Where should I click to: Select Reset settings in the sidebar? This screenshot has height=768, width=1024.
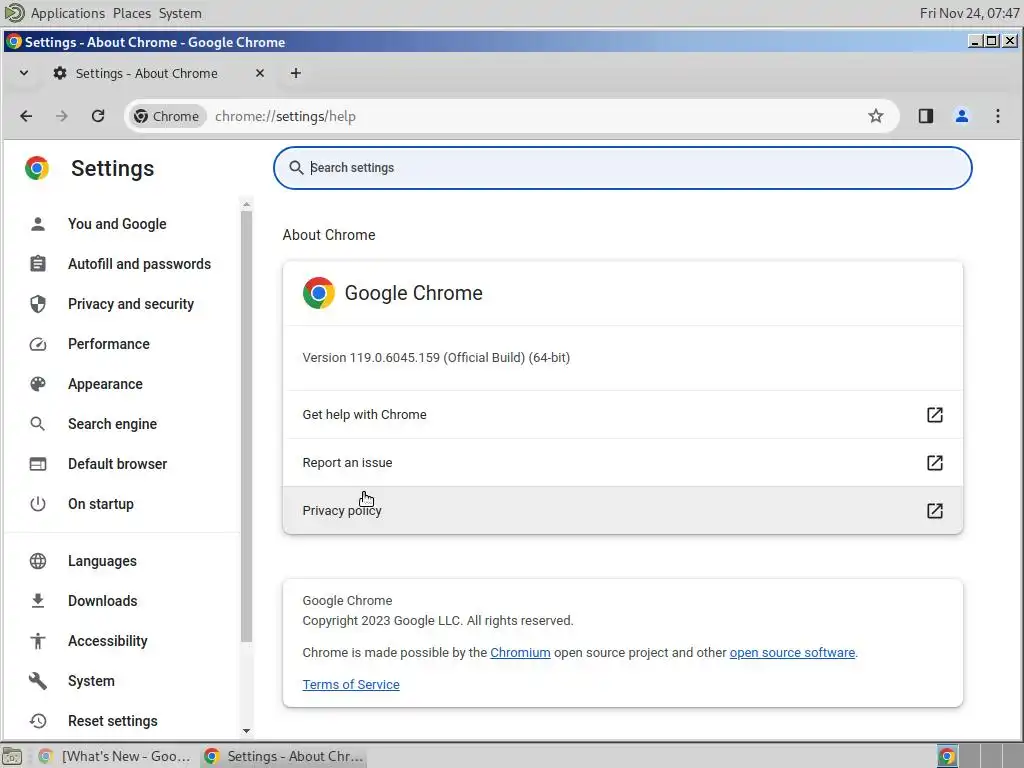click(113, 721)
